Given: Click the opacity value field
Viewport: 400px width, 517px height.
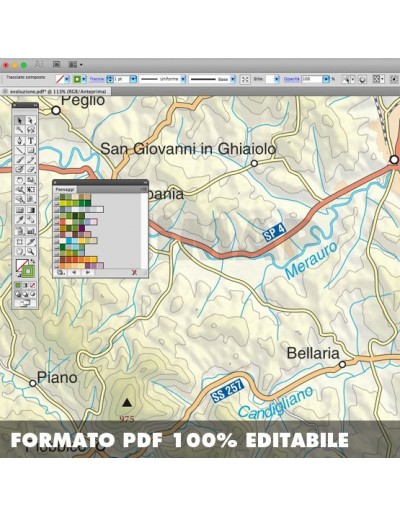Looking at the screenshot, I should [x=312, y=79].
